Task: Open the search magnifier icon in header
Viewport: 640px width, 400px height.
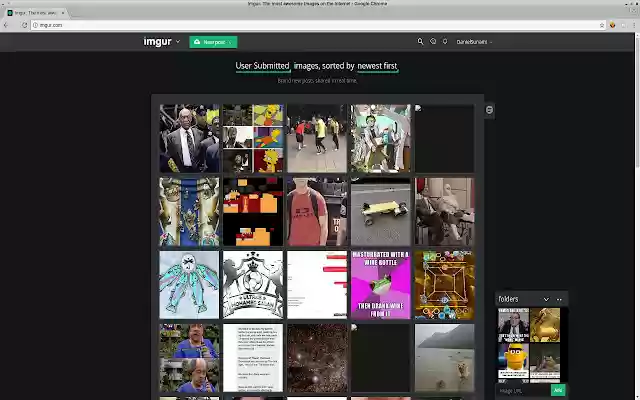Action: [420, 42]
